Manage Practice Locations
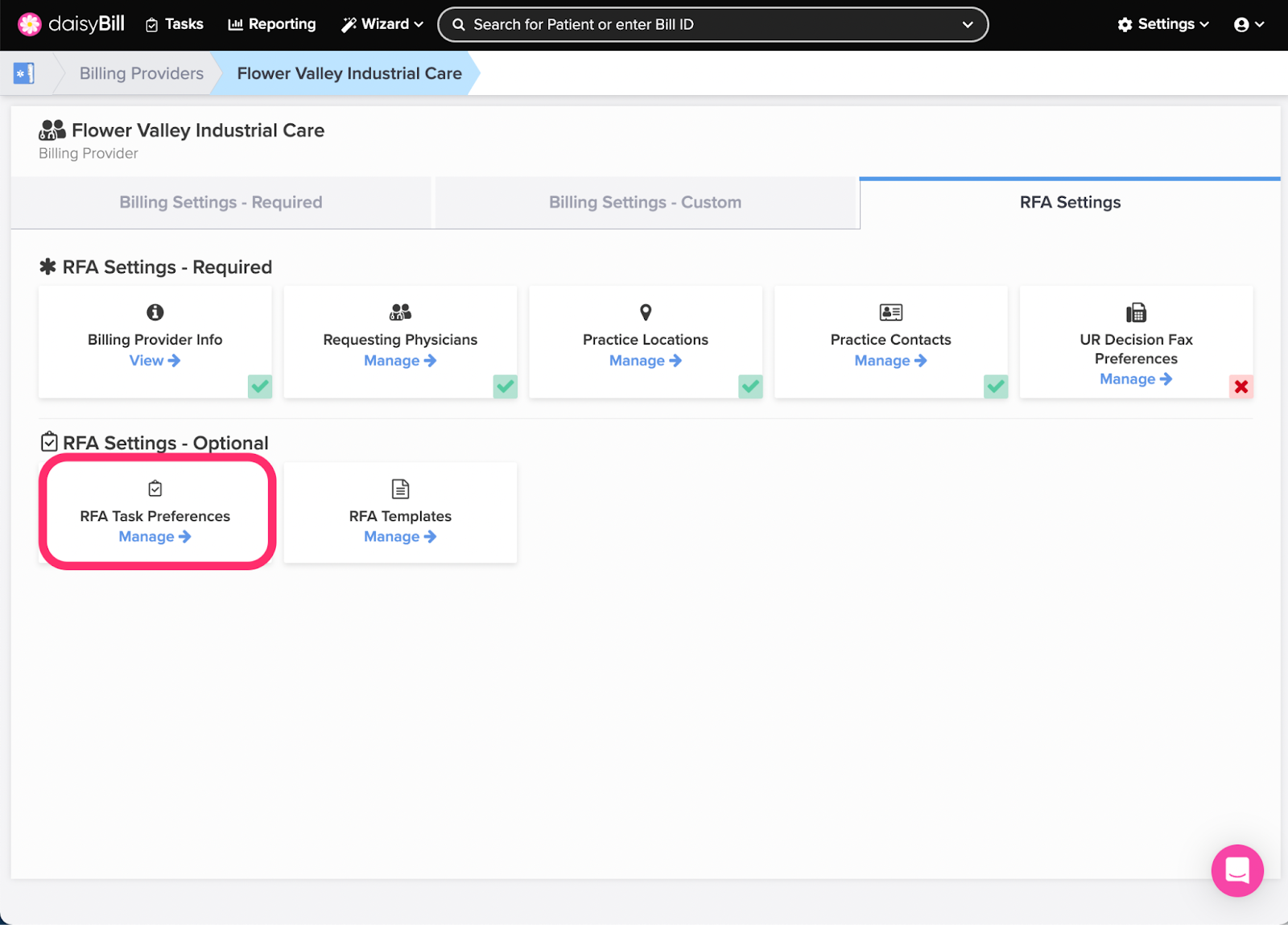 pos(646,361)
